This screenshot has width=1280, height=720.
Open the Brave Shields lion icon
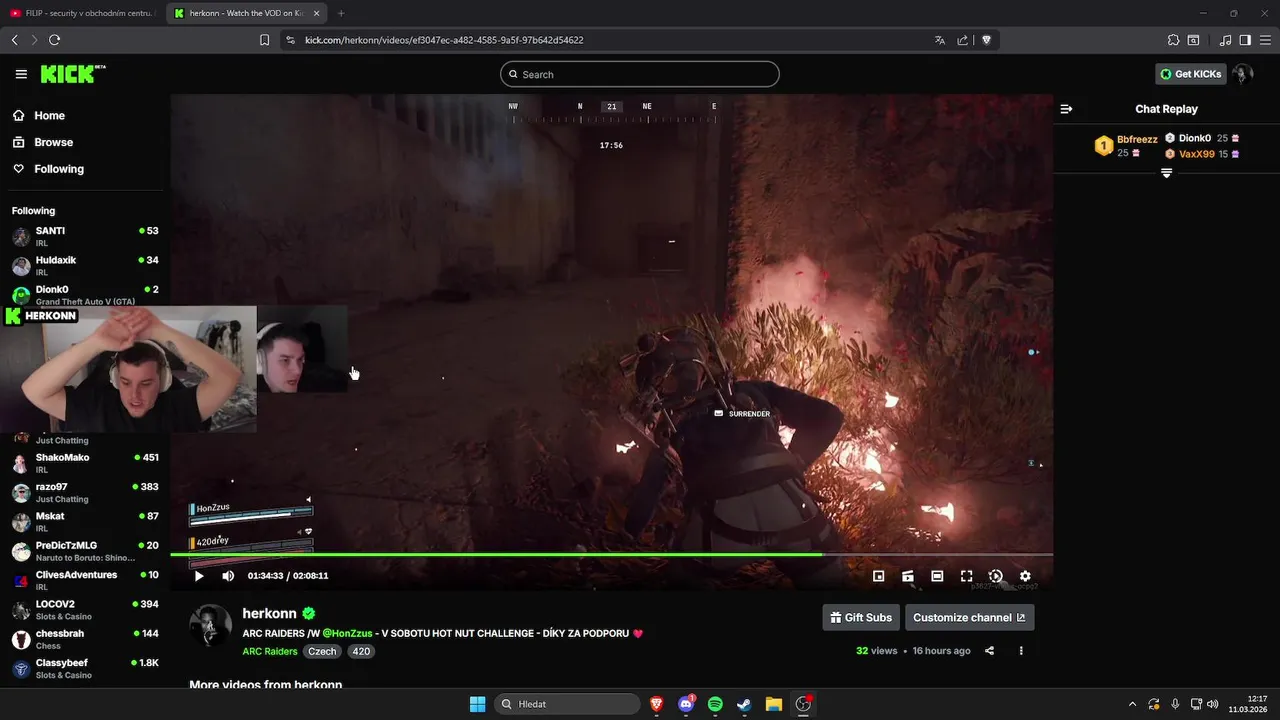tap(986, 40)
